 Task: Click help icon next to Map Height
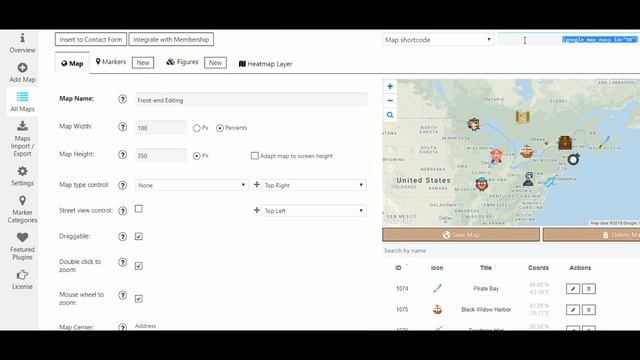pos(122,155)
